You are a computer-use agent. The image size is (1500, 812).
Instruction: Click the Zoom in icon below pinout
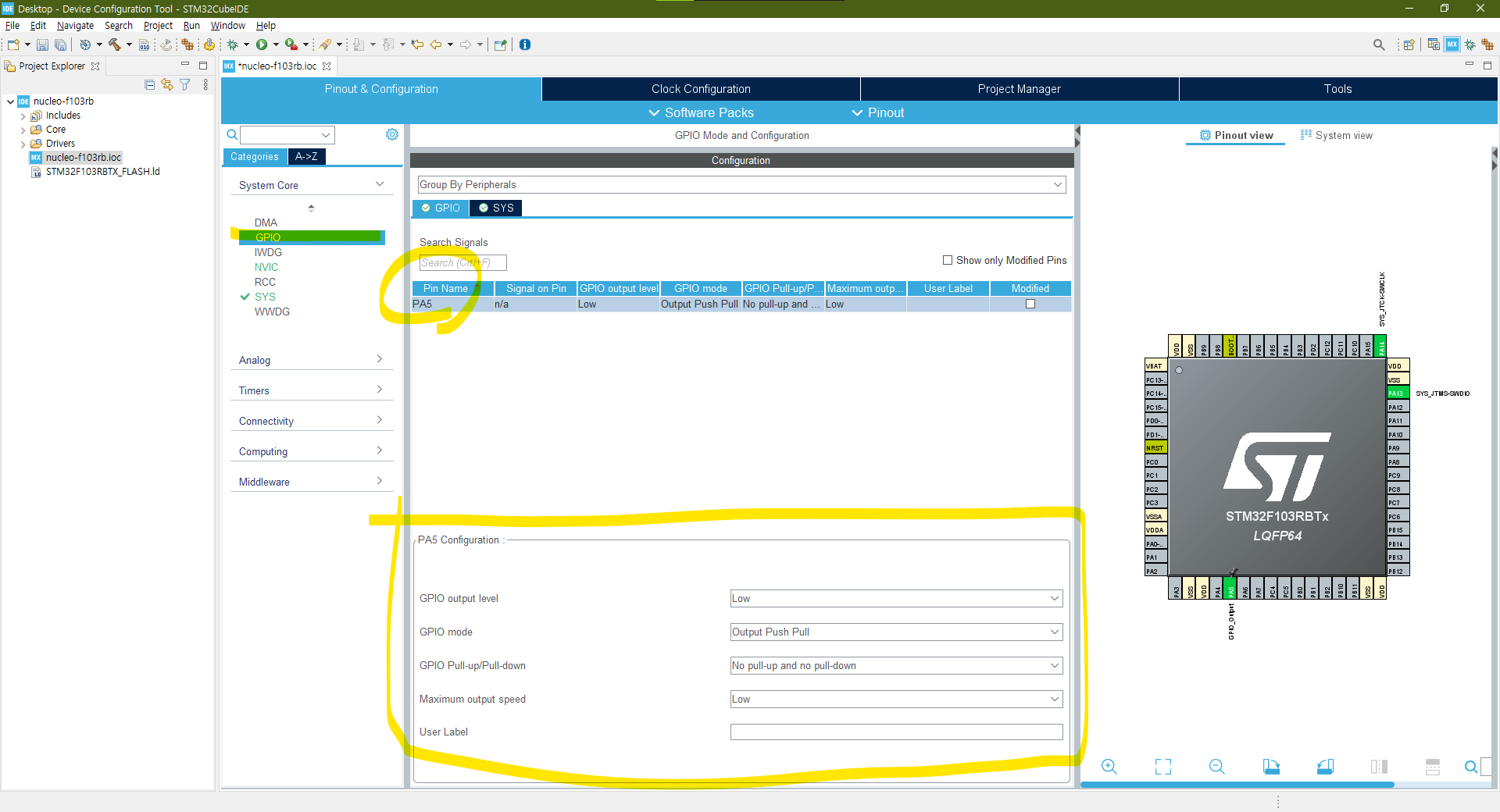coord(1109,767)
